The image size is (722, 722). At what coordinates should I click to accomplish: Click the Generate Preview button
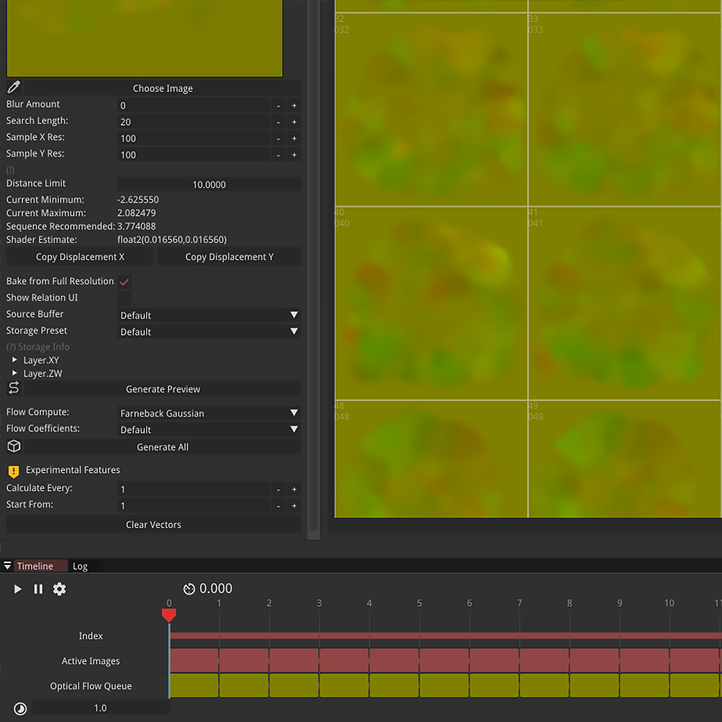(163, 389)
